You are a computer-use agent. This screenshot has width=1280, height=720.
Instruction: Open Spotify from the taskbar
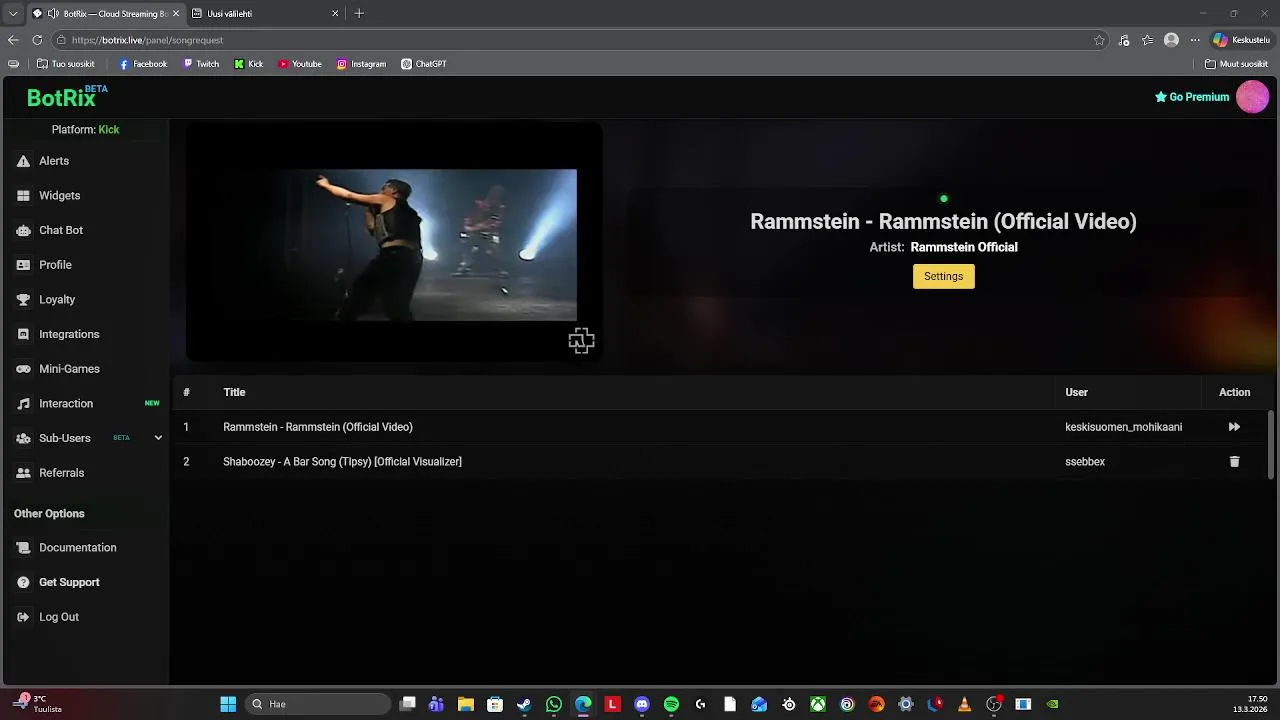coord(671,704)
